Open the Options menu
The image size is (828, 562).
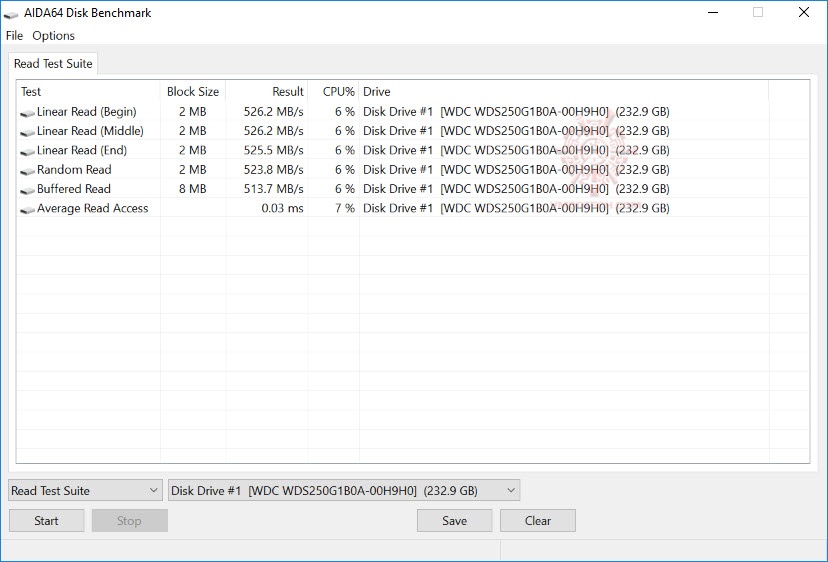coord(53,35)
